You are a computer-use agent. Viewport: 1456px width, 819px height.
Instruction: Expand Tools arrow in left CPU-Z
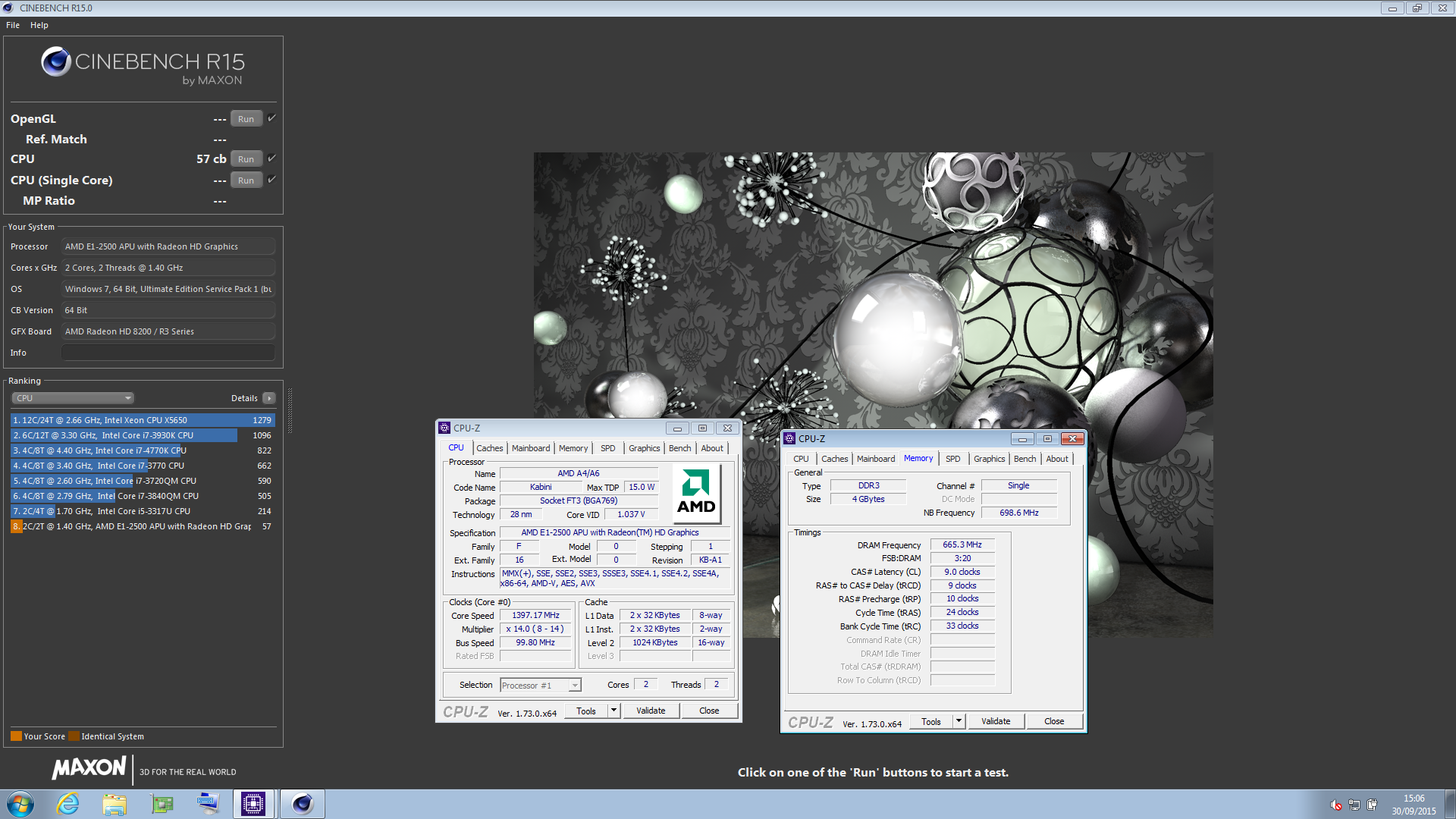pos(614,711)
